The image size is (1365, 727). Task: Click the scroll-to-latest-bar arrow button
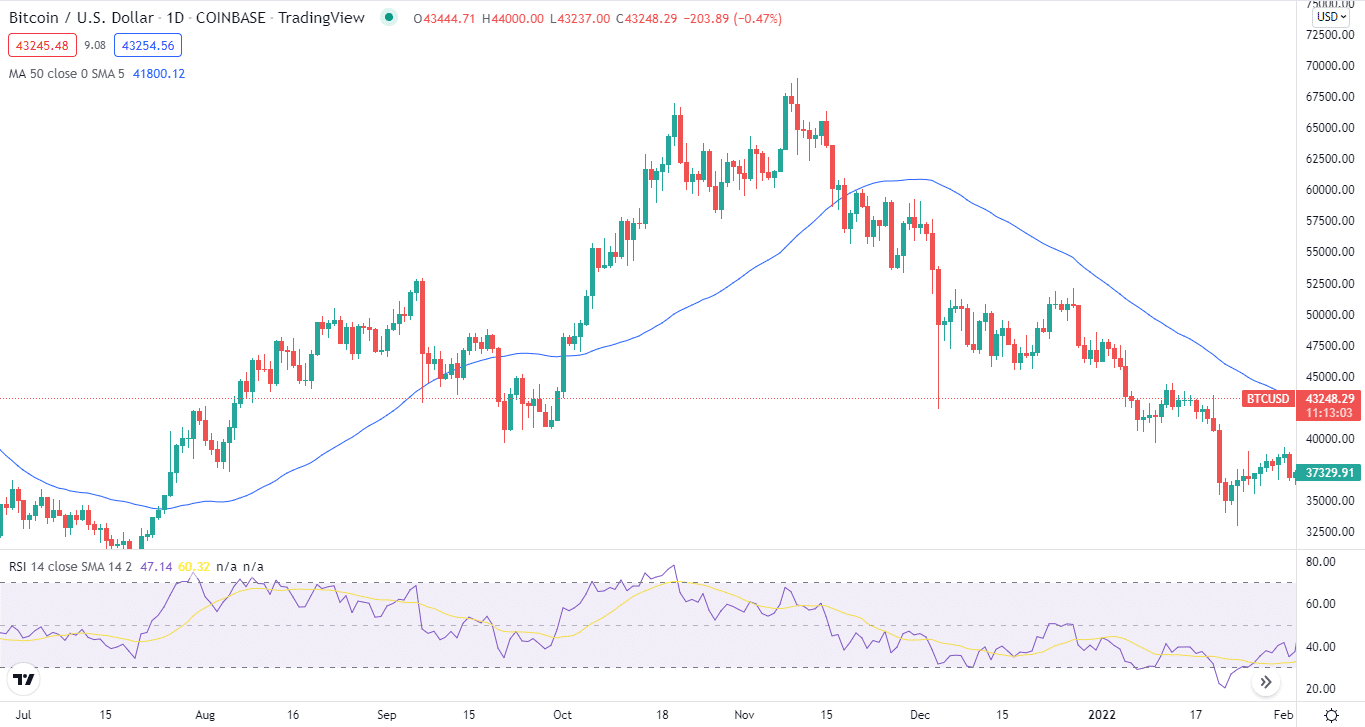[1266, 683]
